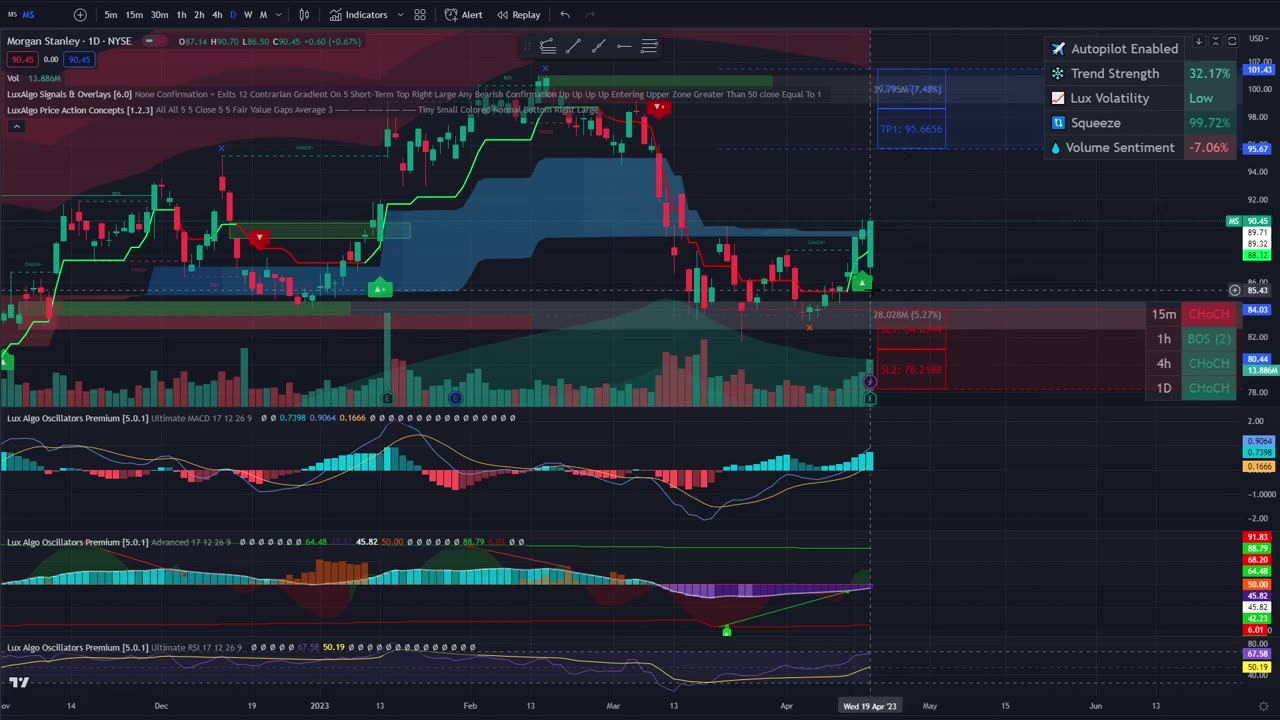Screen dimensions: 1280x720
Task: Click the square maximize pane icon
Action: pyautogui.click(x=1232, y=41)
